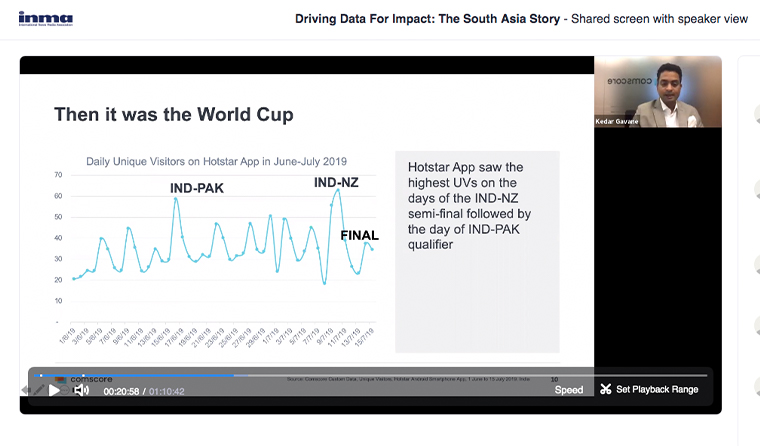Open the playback Speed control
The height and width of the screenshot is (446, 760).
(569, 390)
